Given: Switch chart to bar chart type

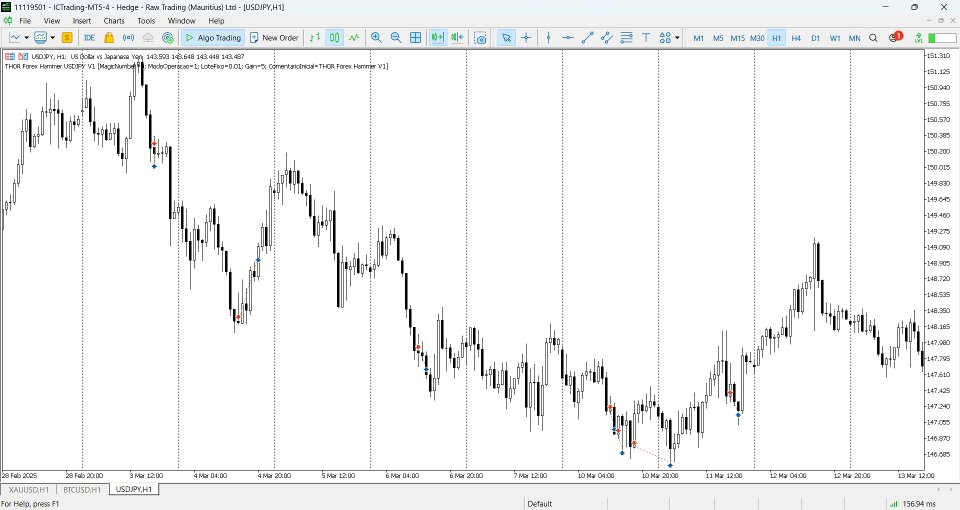Looking at the screenshot, I should point(315,38).
